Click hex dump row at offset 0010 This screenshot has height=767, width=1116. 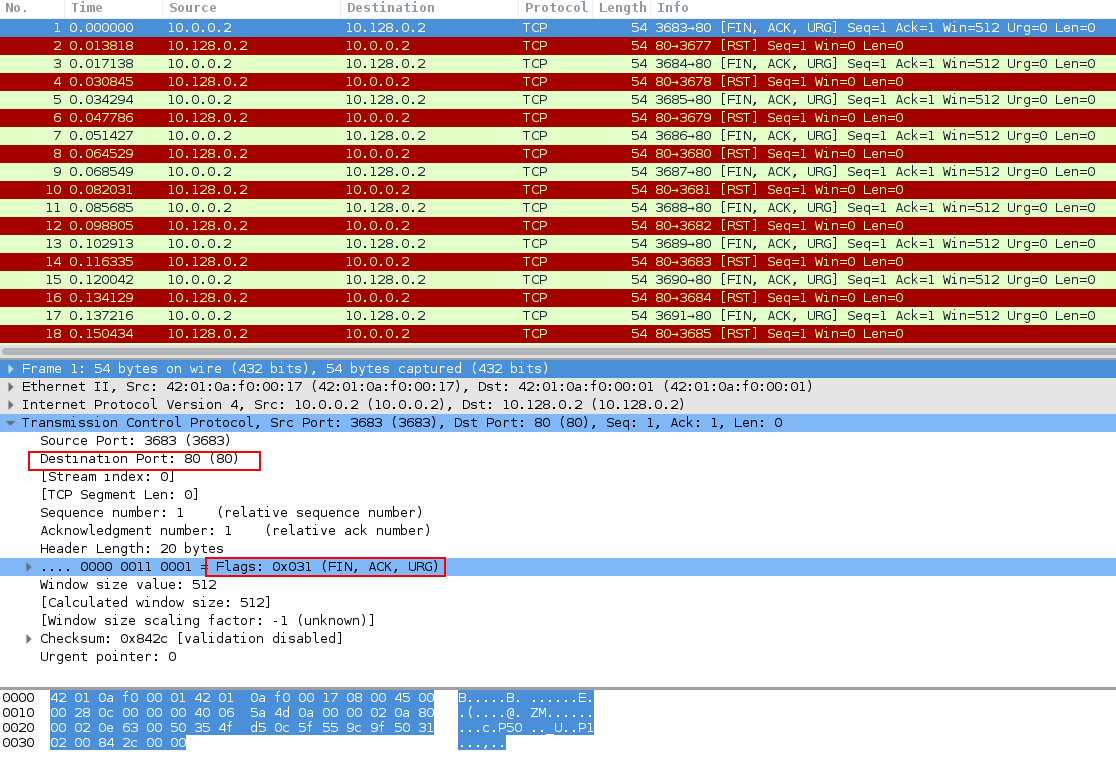(x=242, y=713)
